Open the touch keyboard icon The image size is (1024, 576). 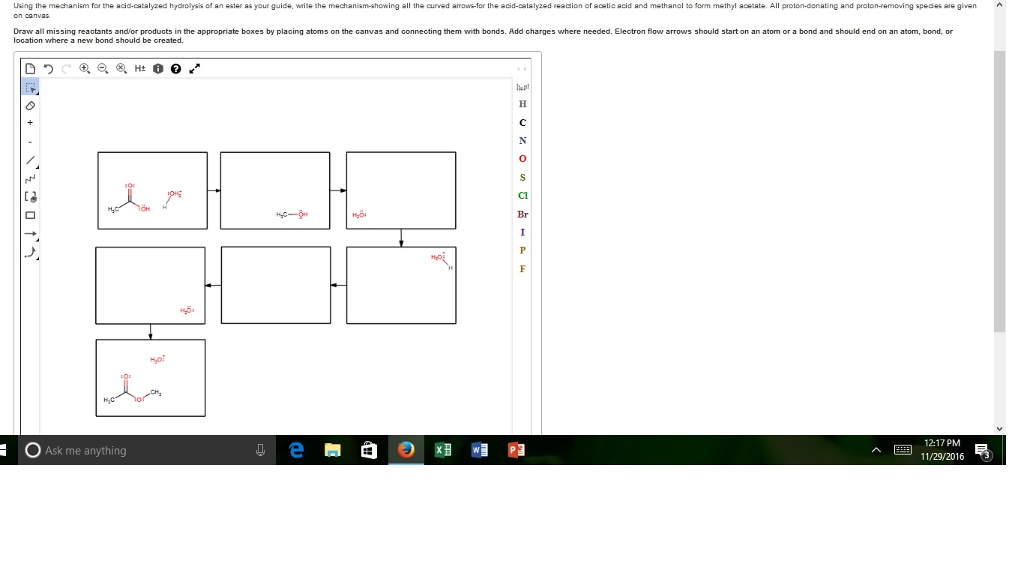coord(903,450)
